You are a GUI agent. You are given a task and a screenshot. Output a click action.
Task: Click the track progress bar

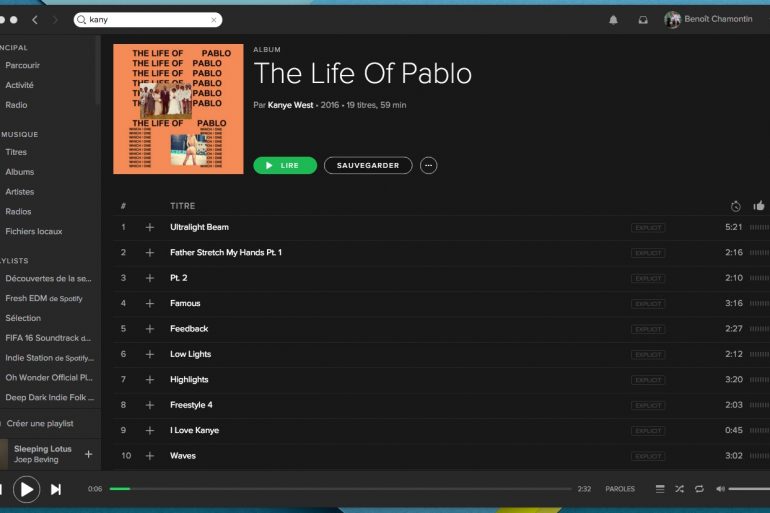[340, 489]
